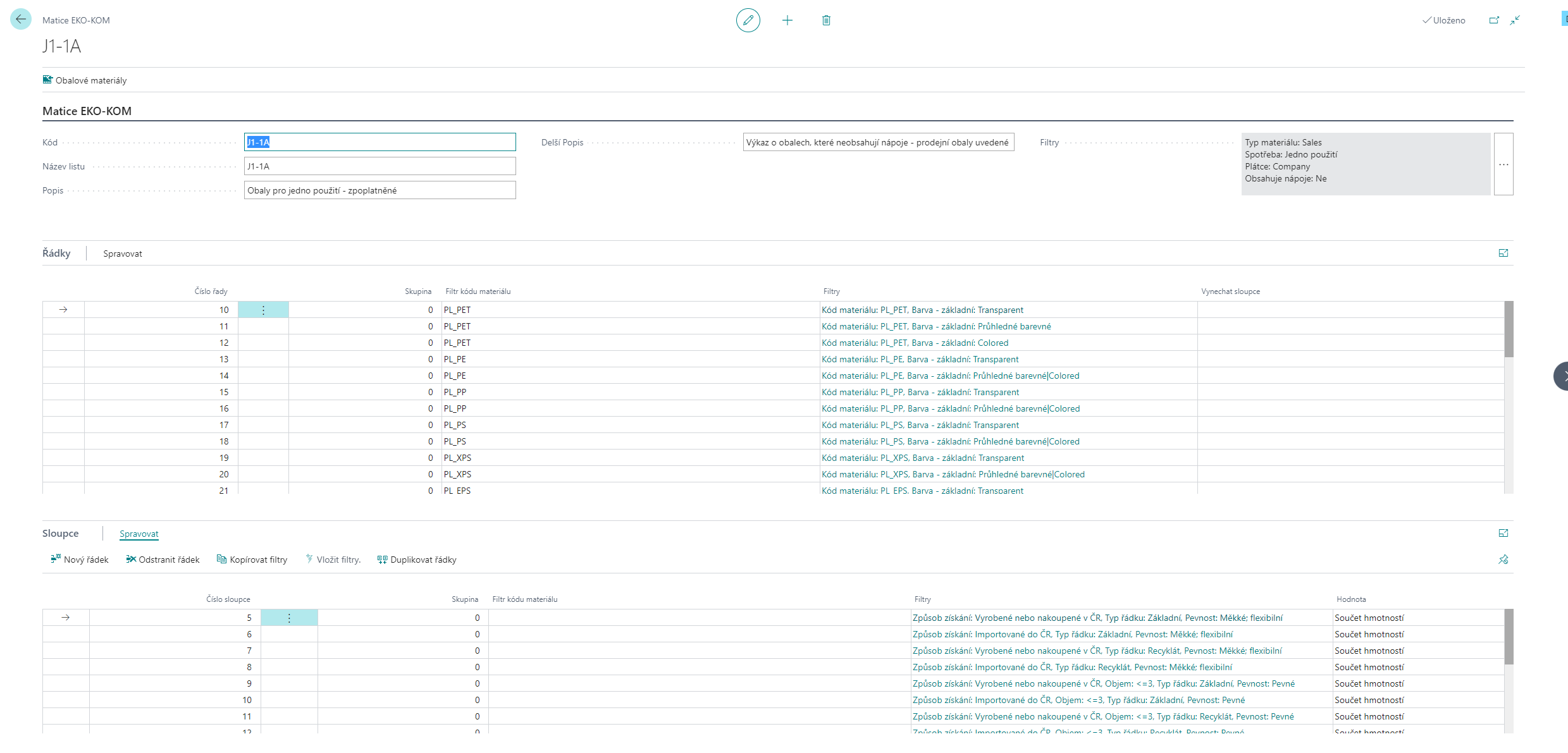Delete the record with the trash icon
The height and width of the screenshot is (753, 1568).
[826, 20]
